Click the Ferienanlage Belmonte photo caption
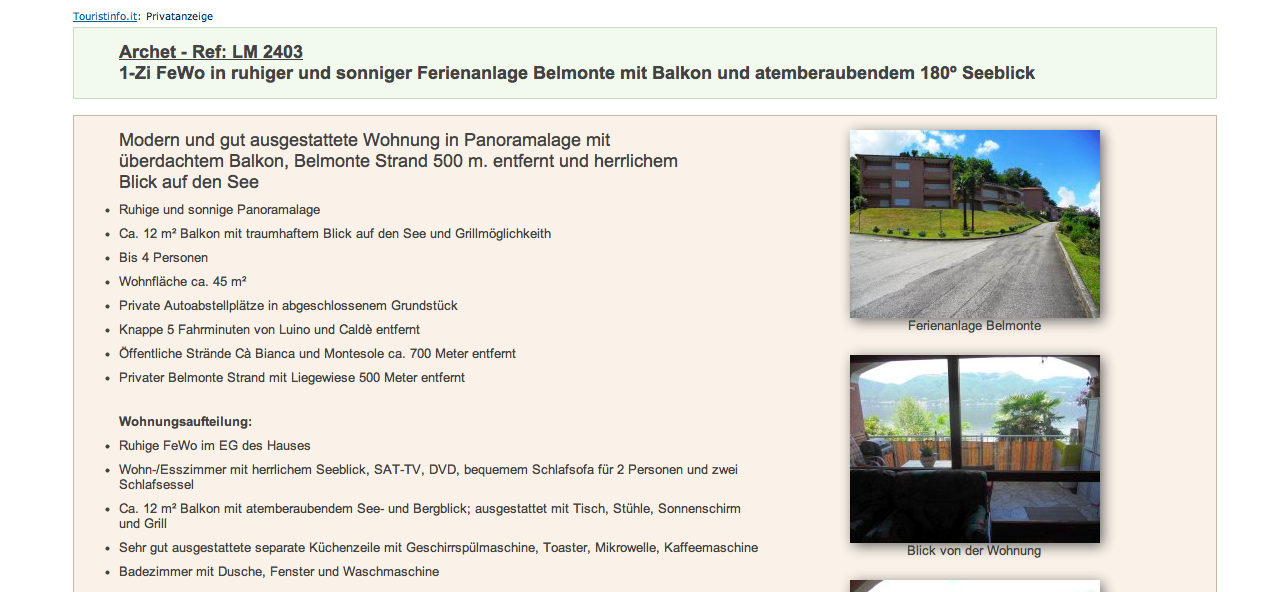The image size is (1279, 592). [974, 326]
